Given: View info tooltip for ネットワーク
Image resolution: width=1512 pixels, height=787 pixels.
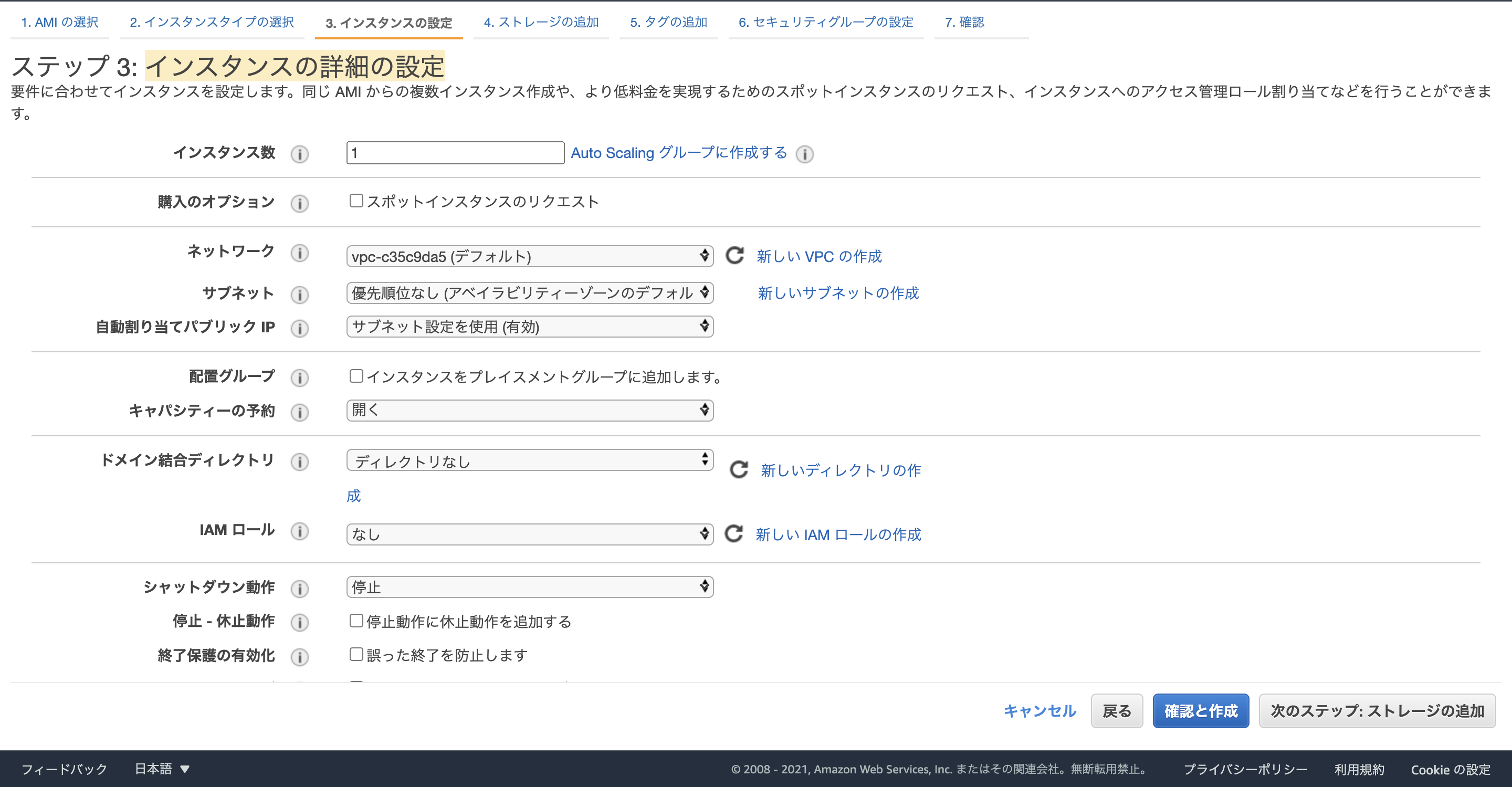Looking at the screenshot, I should 300,254.
